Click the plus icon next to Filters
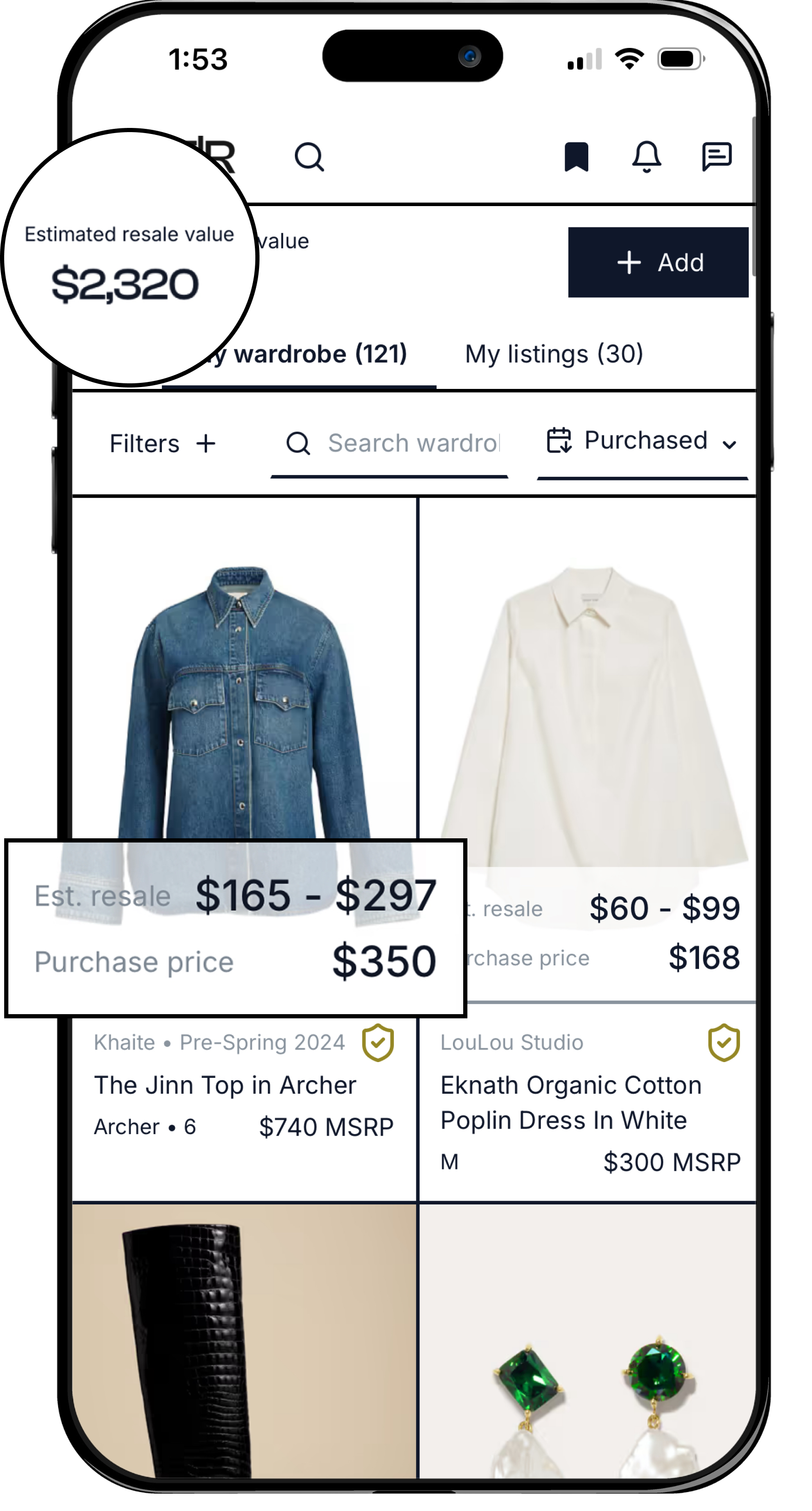The width and height of the screenshot is (812, 1511). 206,443
